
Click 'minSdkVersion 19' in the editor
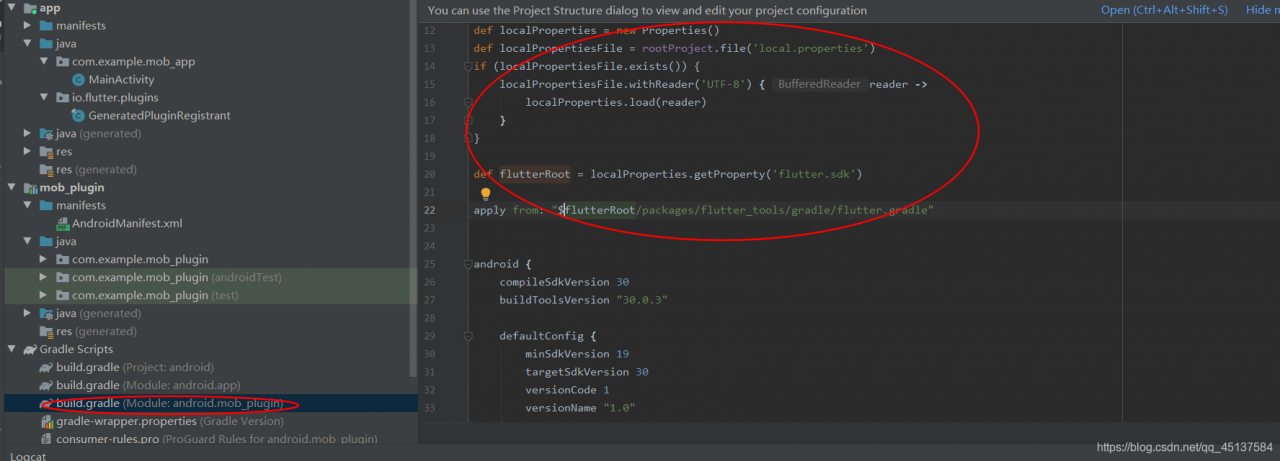(577, 354)
